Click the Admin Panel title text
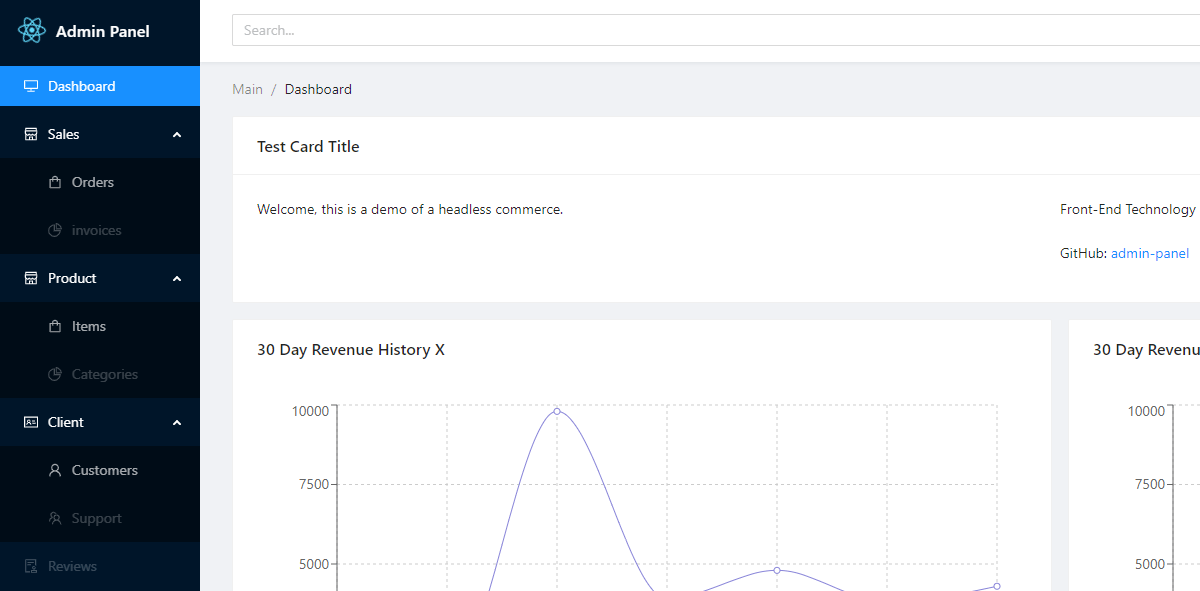This screenshot has width=1200, height=591. [102, 31]
